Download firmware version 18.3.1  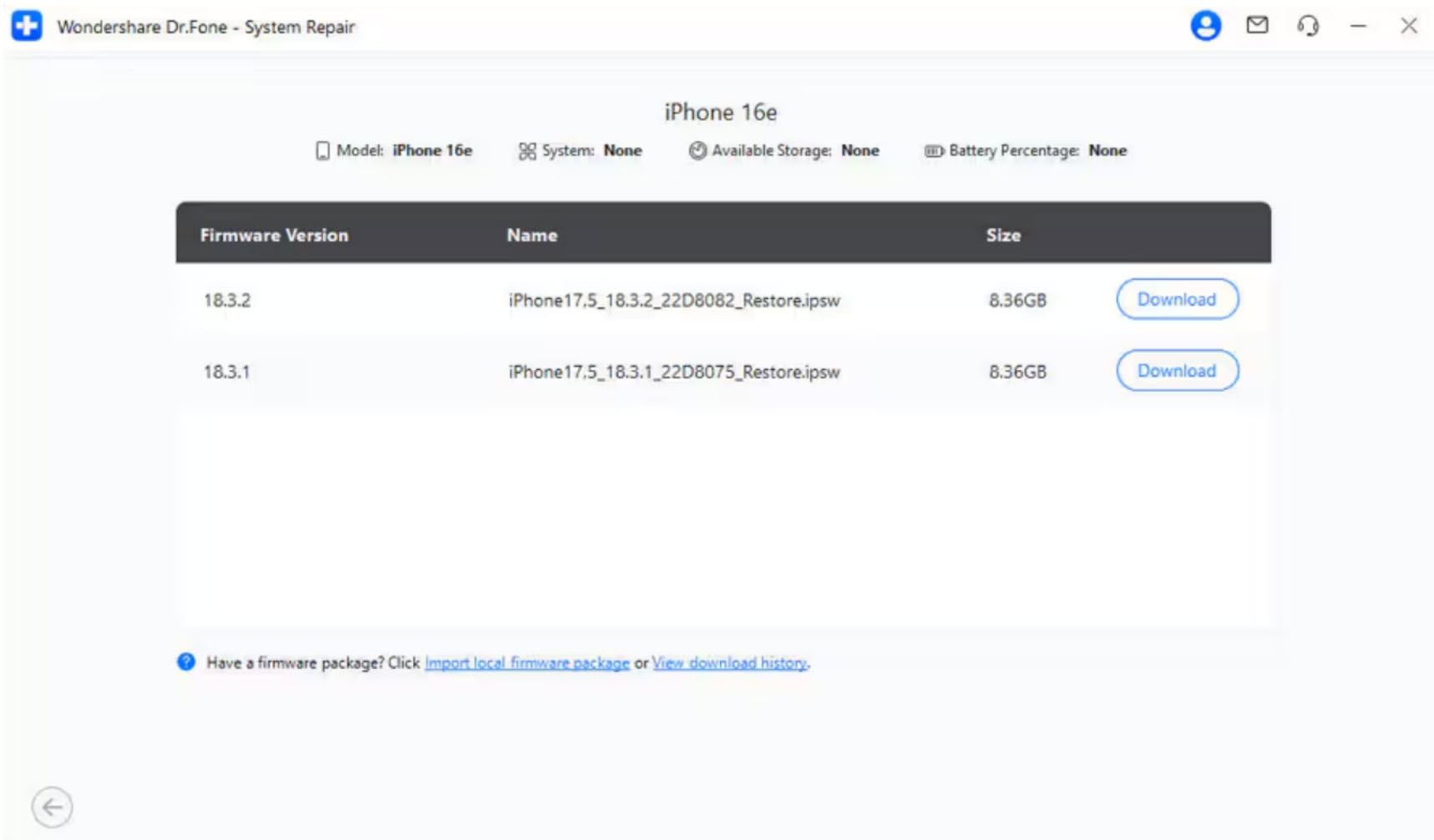[1176, 371]
